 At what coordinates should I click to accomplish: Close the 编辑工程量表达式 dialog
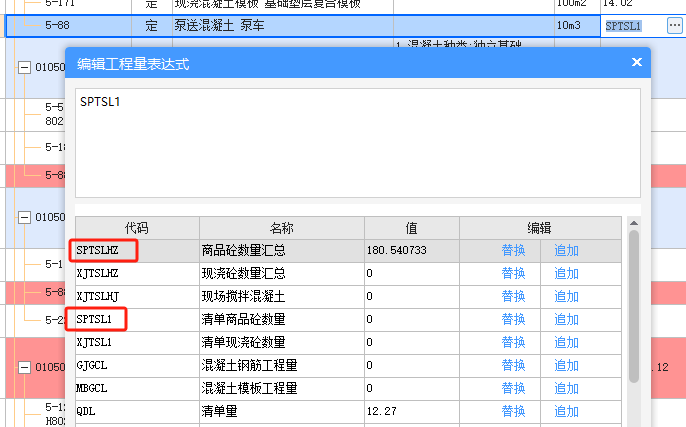[637, 62]
